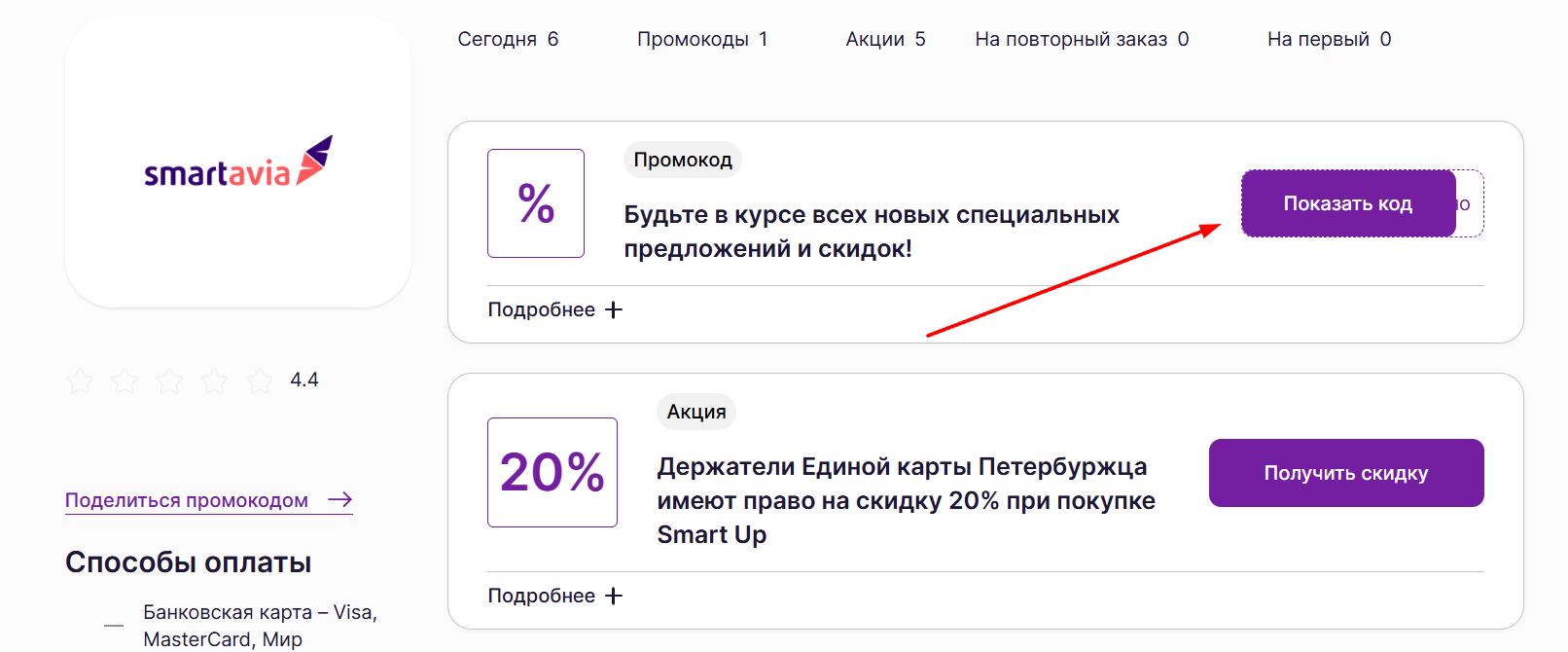This screenshot has width=1568, height=652.
Task: Click the fifth rating star
Action: [260, 381]
